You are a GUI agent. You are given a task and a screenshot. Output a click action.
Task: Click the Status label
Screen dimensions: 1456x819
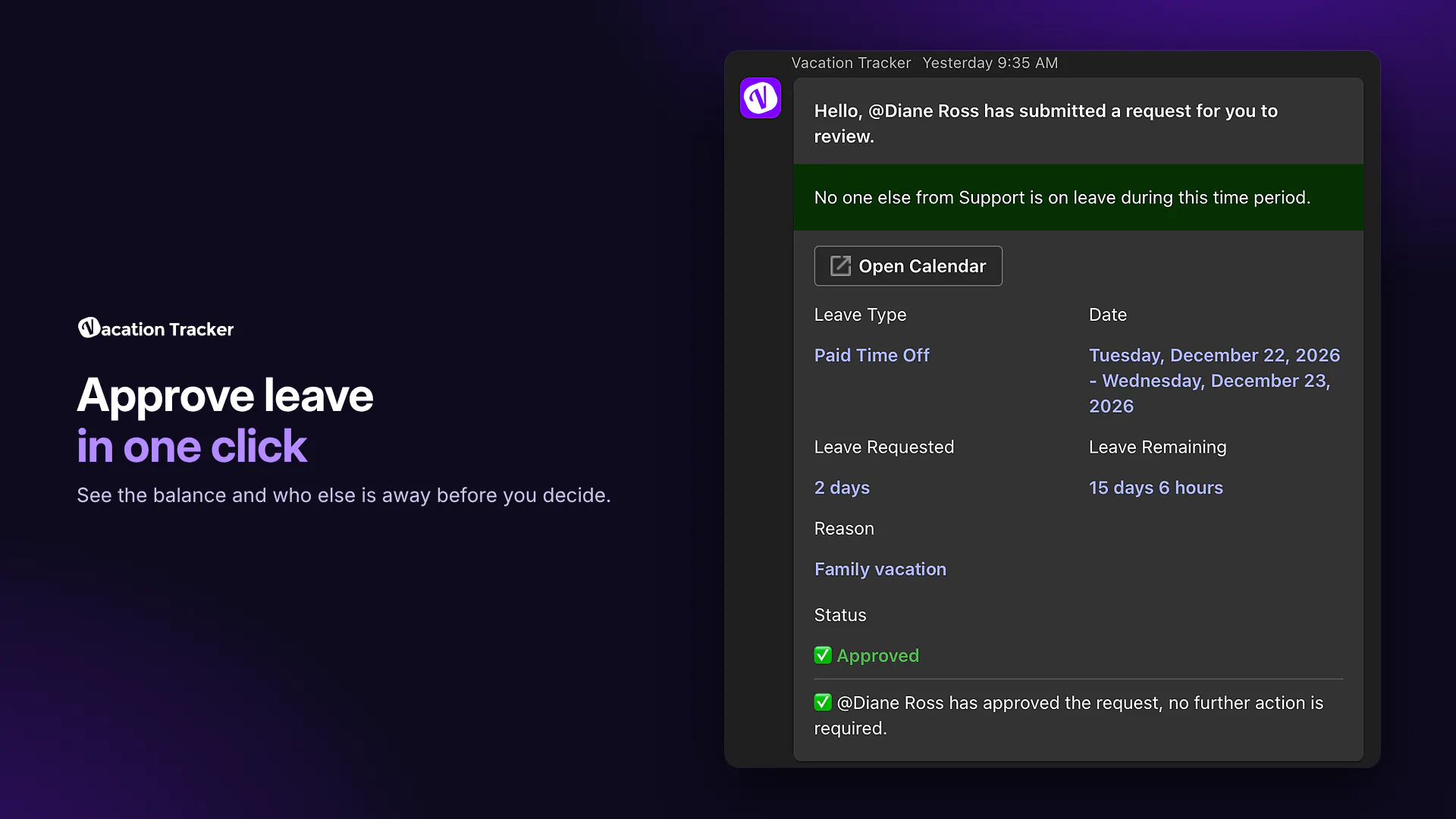[839, 615]
